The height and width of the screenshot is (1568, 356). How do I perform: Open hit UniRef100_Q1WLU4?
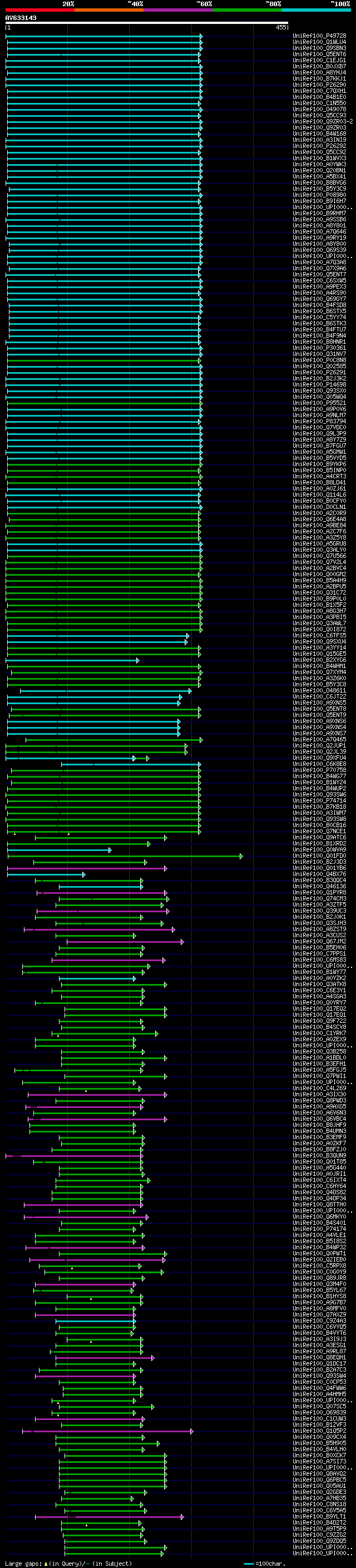319,42
